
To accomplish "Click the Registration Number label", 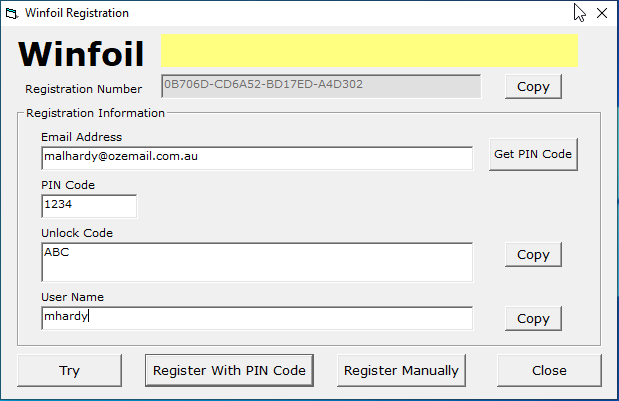I will 83,89.
